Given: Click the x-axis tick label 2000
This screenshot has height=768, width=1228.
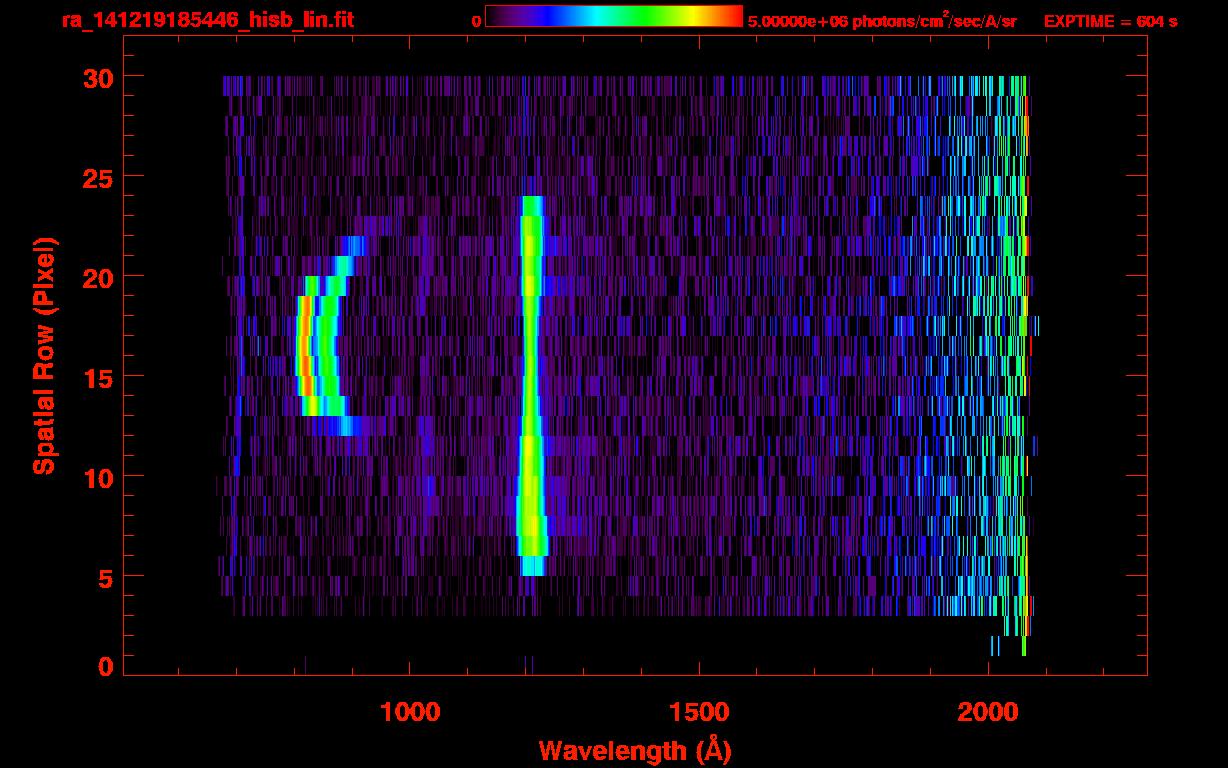Looking at the screenshot, I should coord(988,712).
